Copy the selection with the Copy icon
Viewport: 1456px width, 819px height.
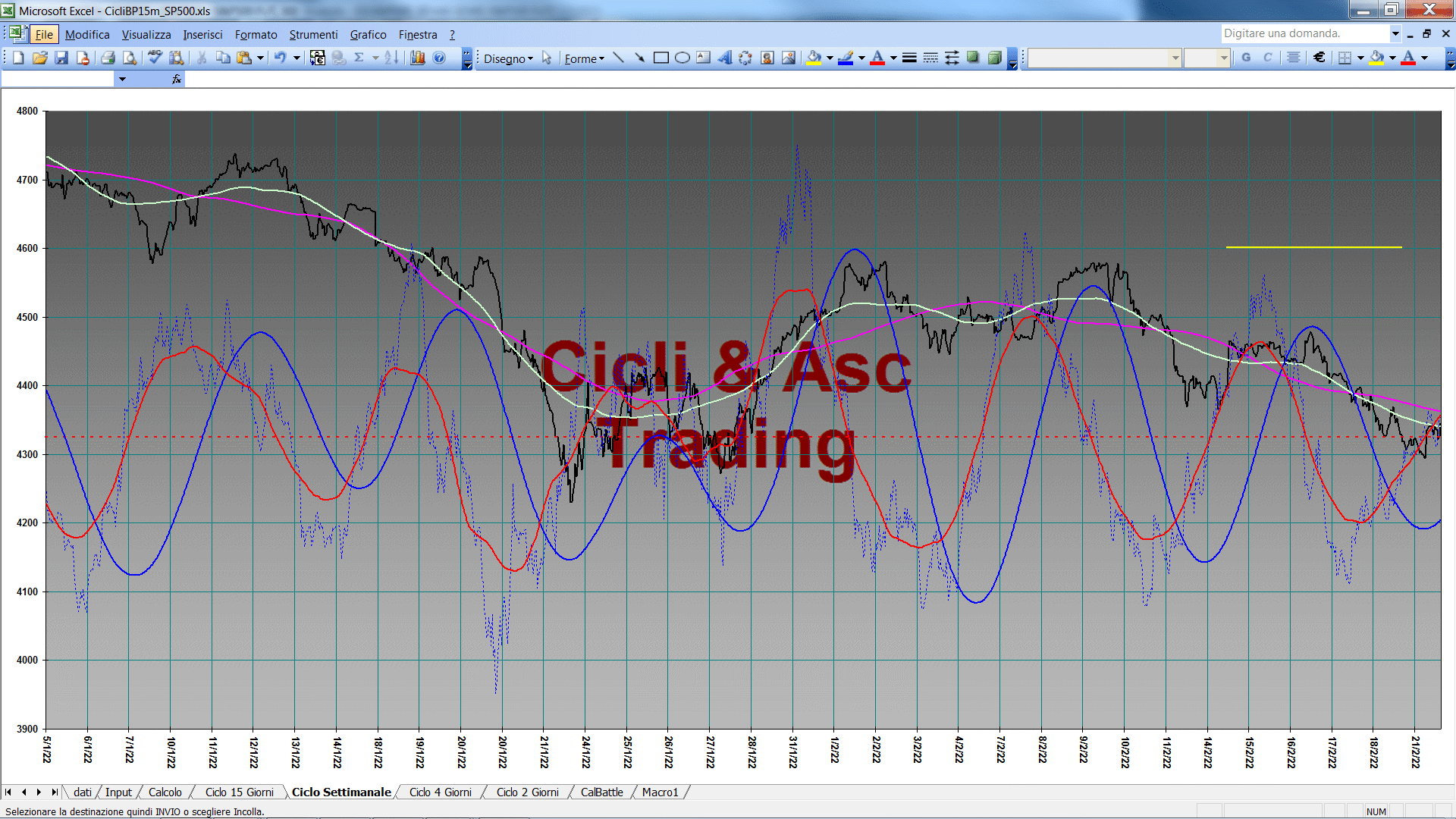(x=223, y=58)
